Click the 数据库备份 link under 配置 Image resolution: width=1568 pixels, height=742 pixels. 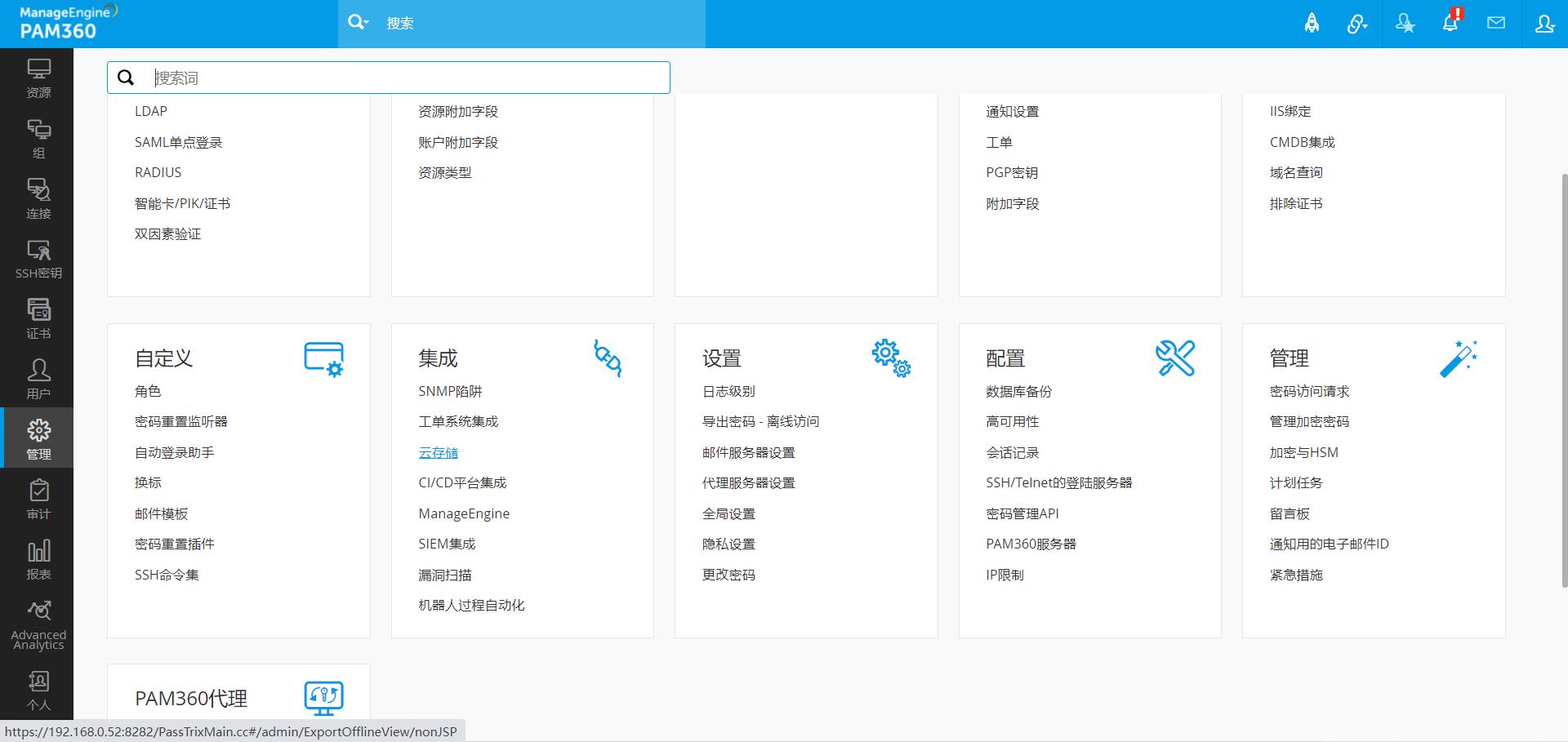coord(1018,392)
